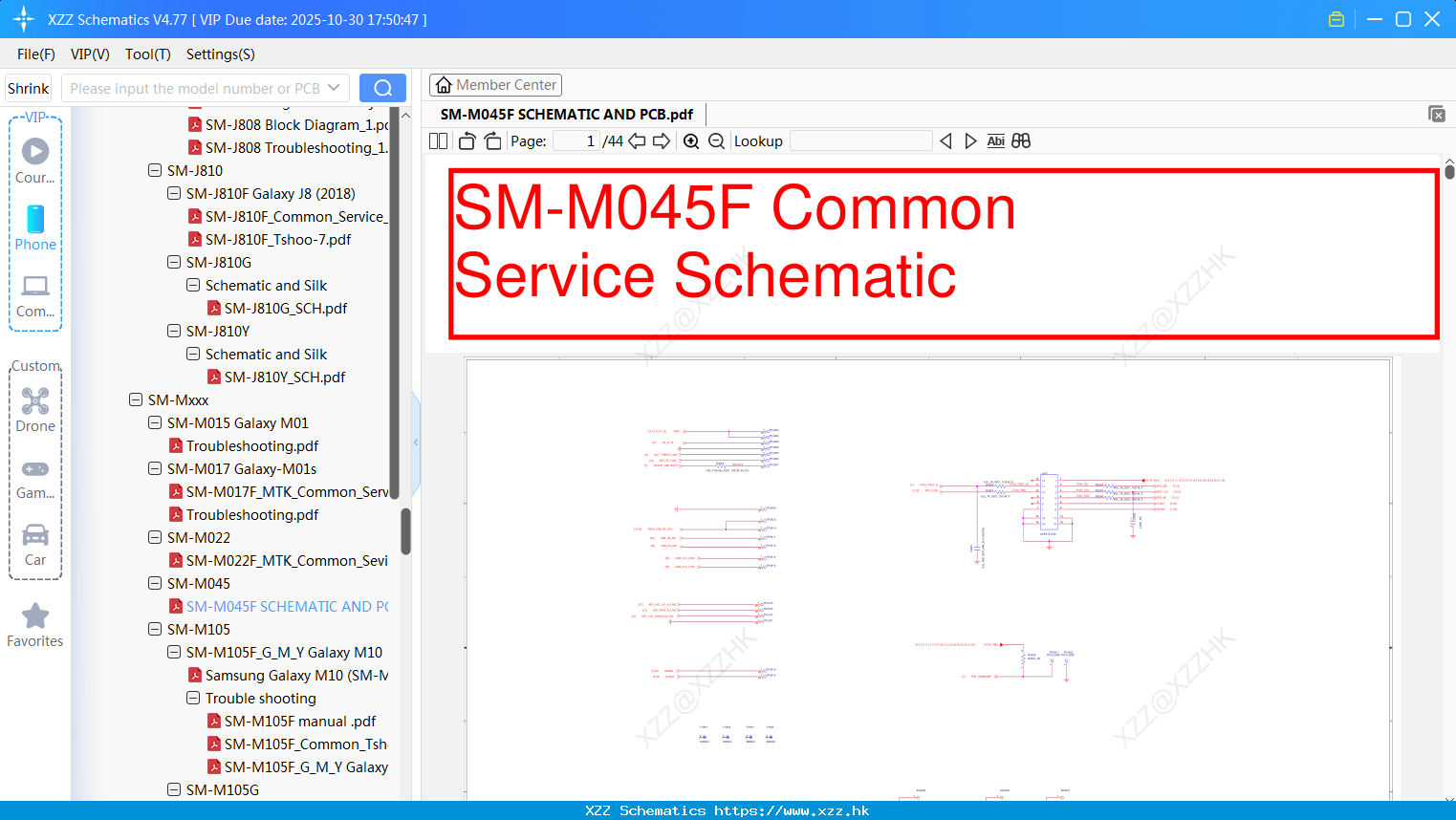Viewport: 1456px width, 820px height.
Task: Zoom in on the schematic
Action: pyautogui.click(x=691, y=141)
